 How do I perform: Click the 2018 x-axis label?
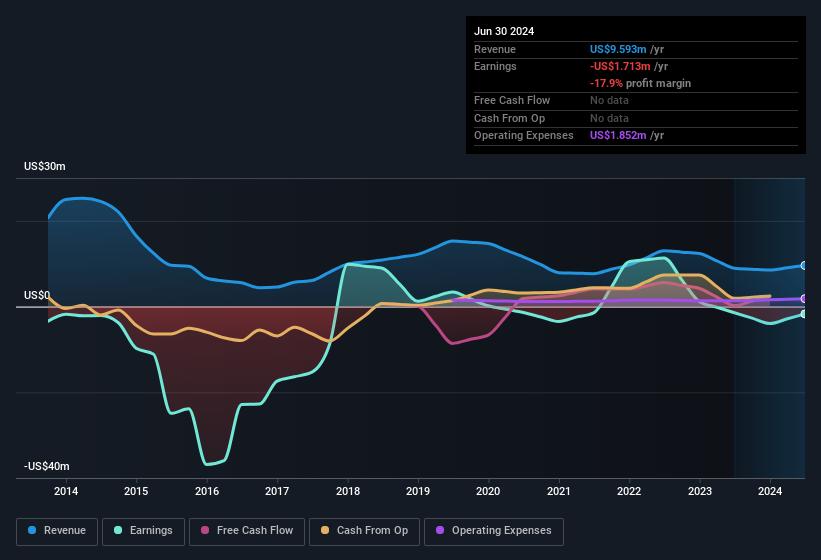(x=348, y=491)
